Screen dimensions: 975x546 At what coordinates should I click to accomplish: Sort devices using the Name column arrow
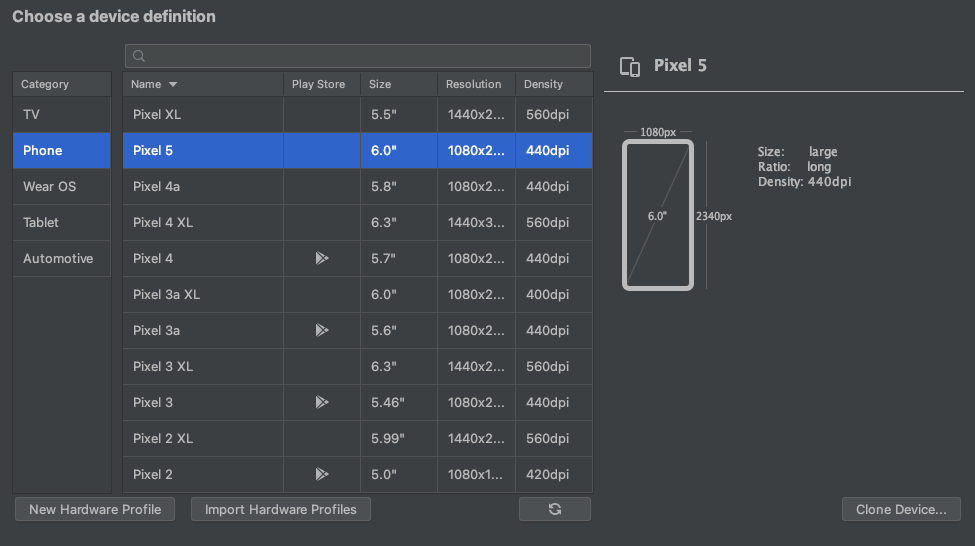(173, 84)
